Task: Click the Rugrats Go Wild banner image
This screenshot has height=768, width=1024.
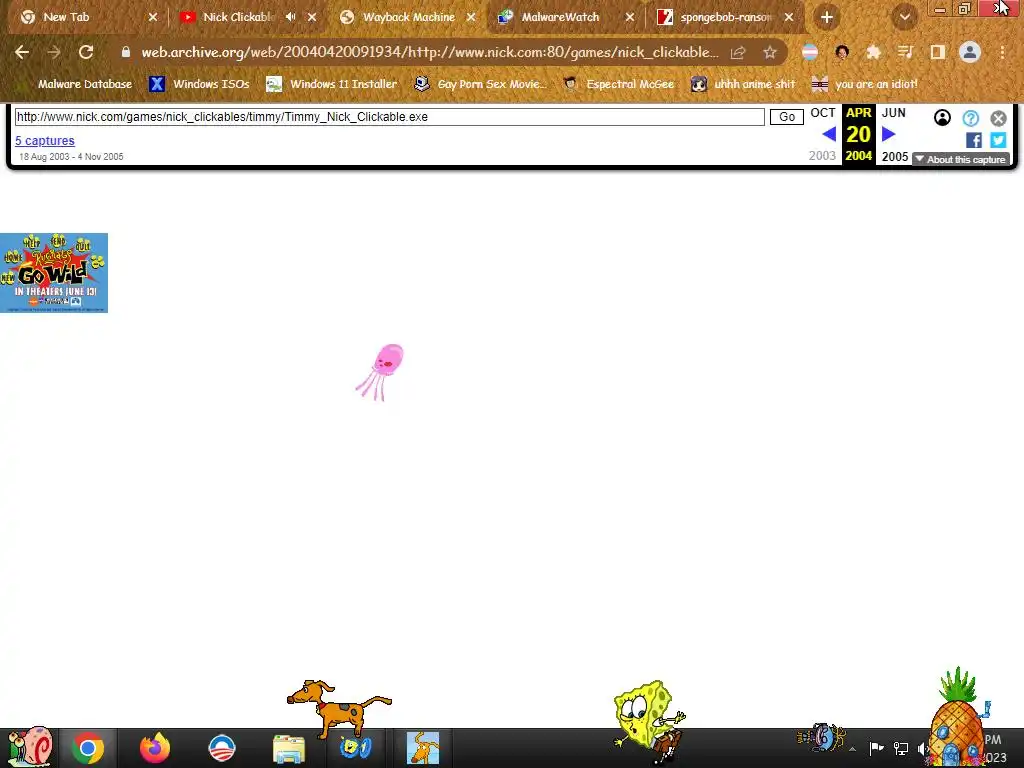Action: tap(54, 273)
